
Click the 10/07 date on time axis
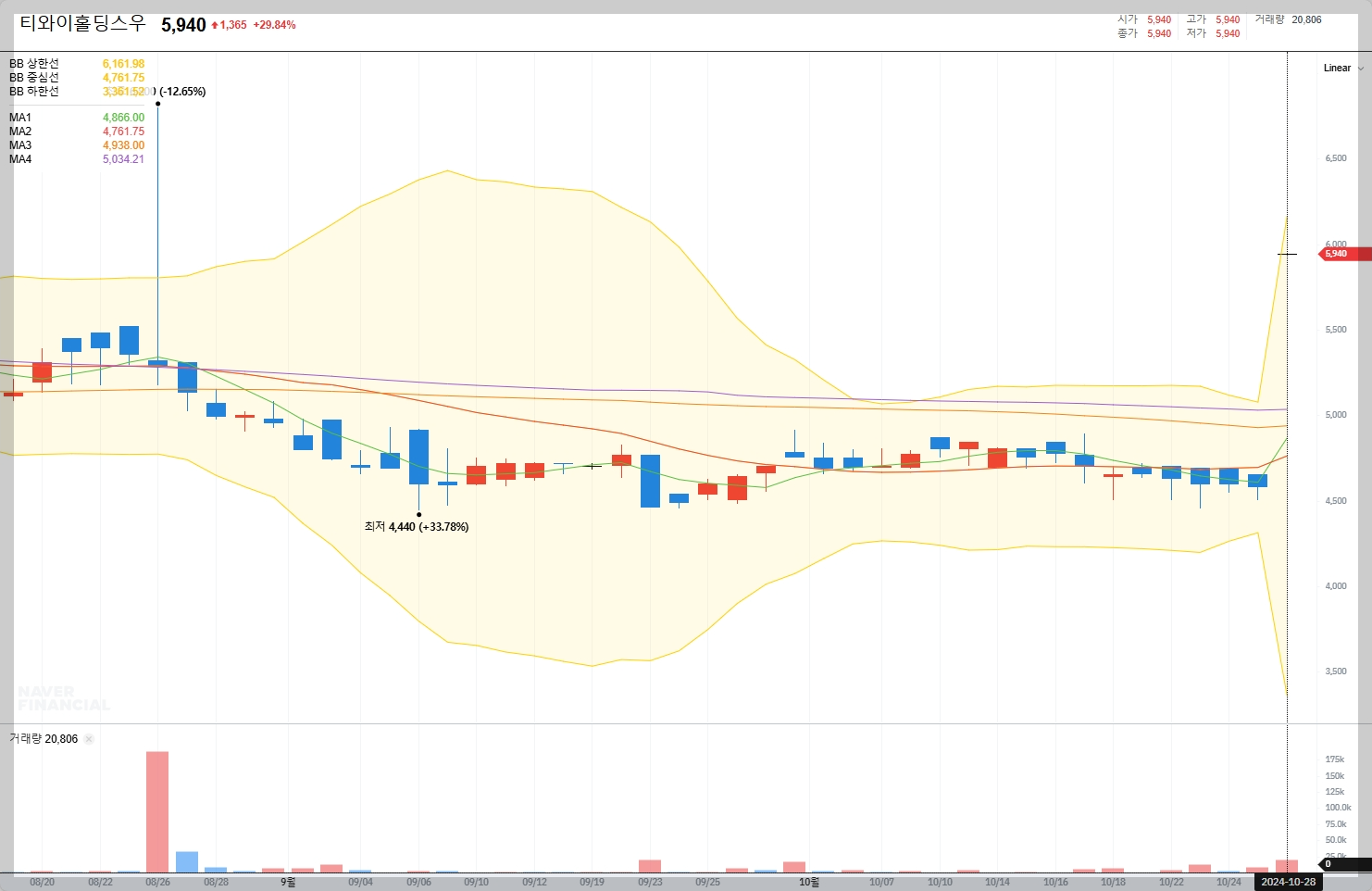tap(881, 882)
